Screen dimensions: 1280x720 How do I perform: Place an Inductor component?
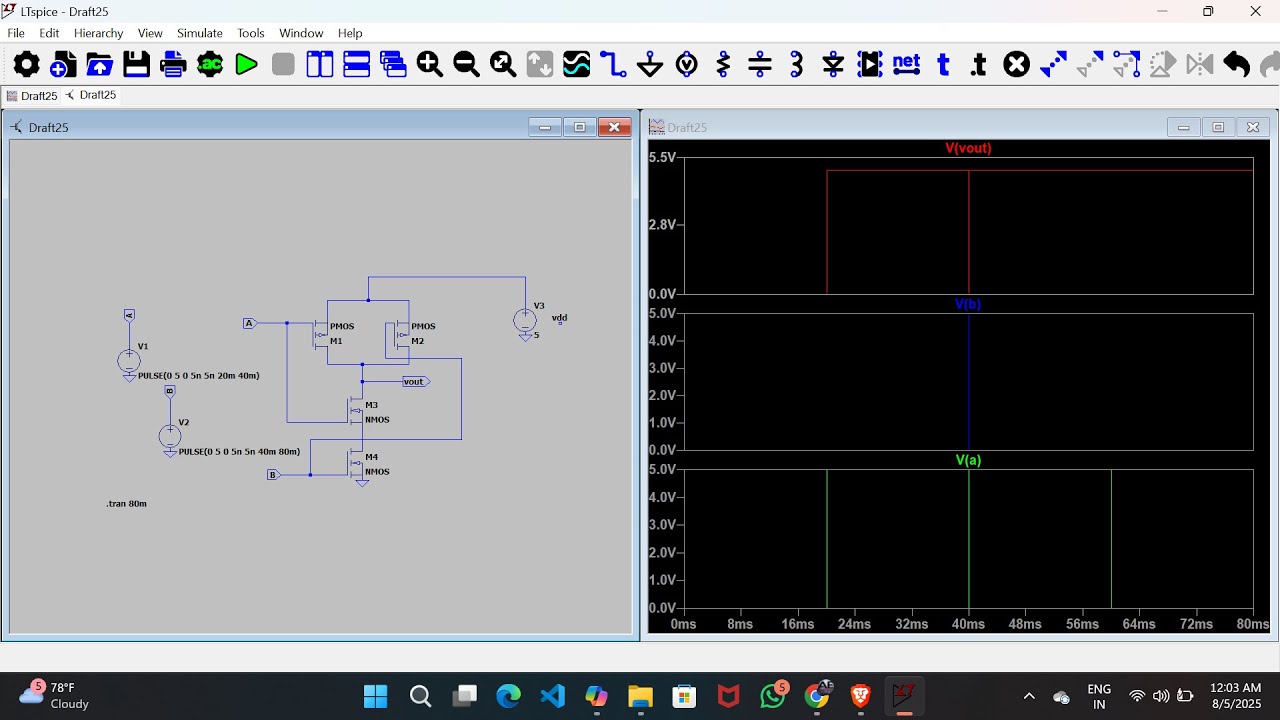coord(797,65)
